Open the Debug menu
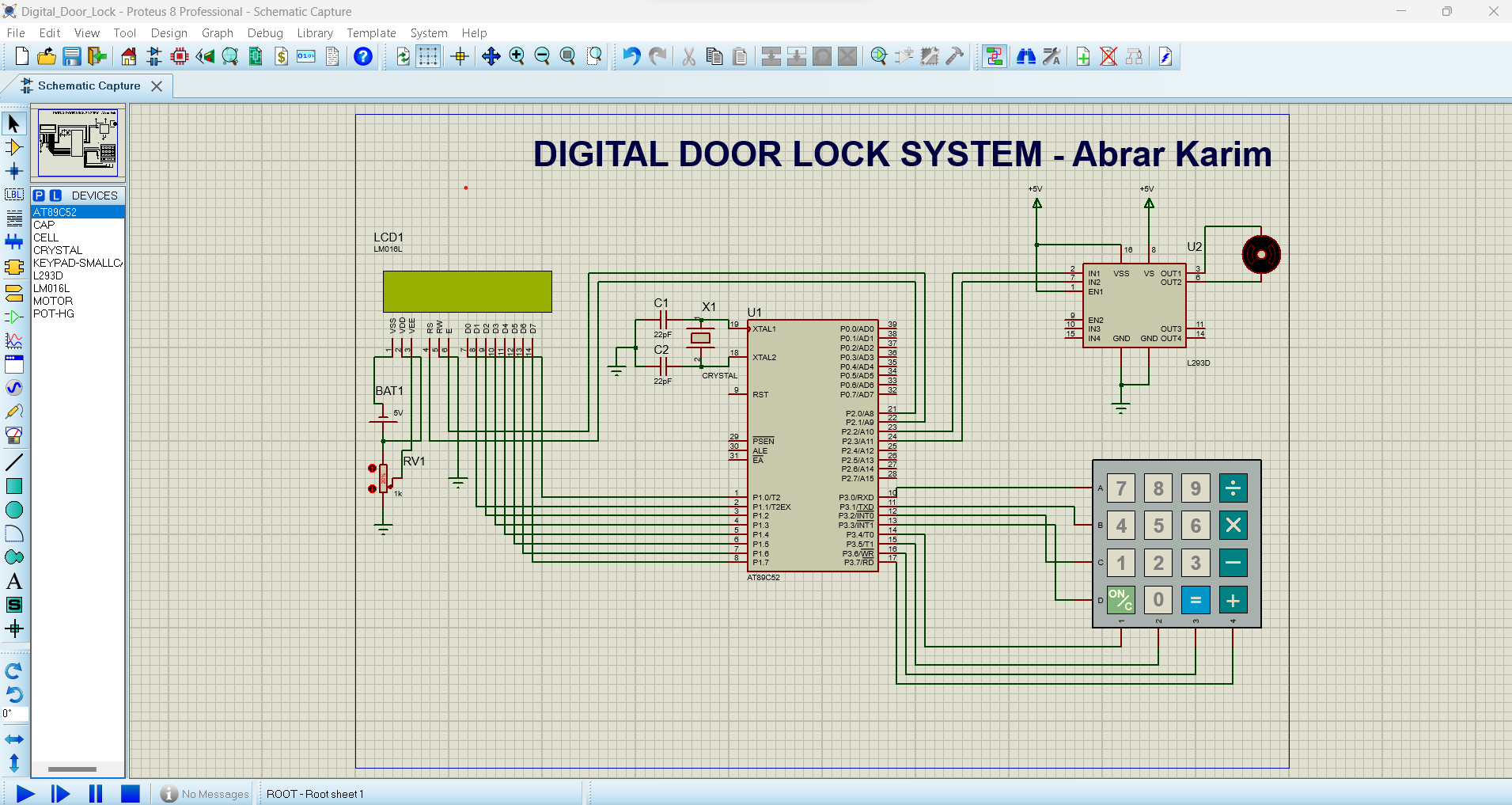The width and height of the screenshot is (1512, 805). (x=265, y=33)
